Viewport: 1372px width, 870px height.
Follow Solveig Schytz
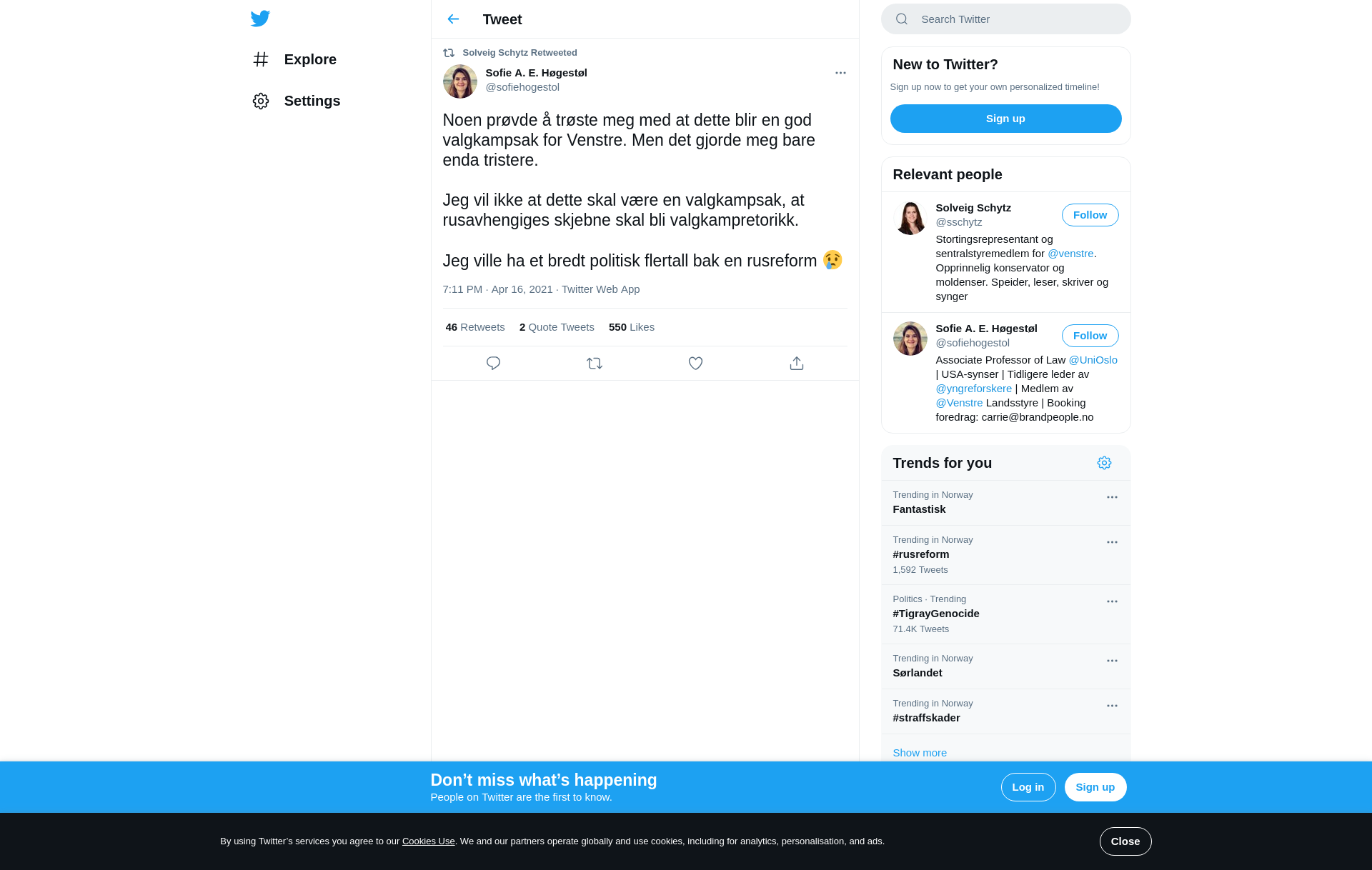coord(1090,215)
